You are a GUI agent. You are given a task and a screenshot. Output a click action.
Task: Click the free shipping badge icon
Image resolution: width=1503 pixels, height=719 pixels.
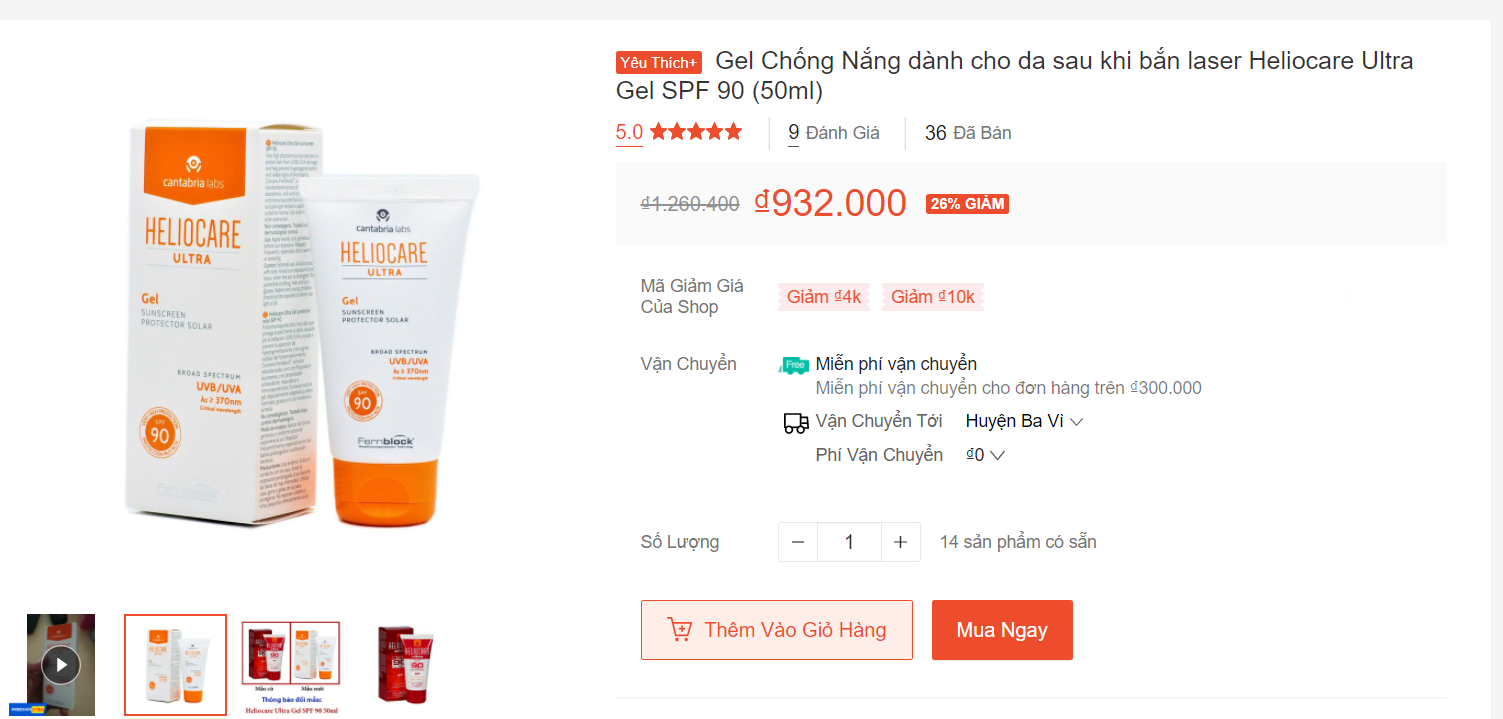[x=793, y=364]
